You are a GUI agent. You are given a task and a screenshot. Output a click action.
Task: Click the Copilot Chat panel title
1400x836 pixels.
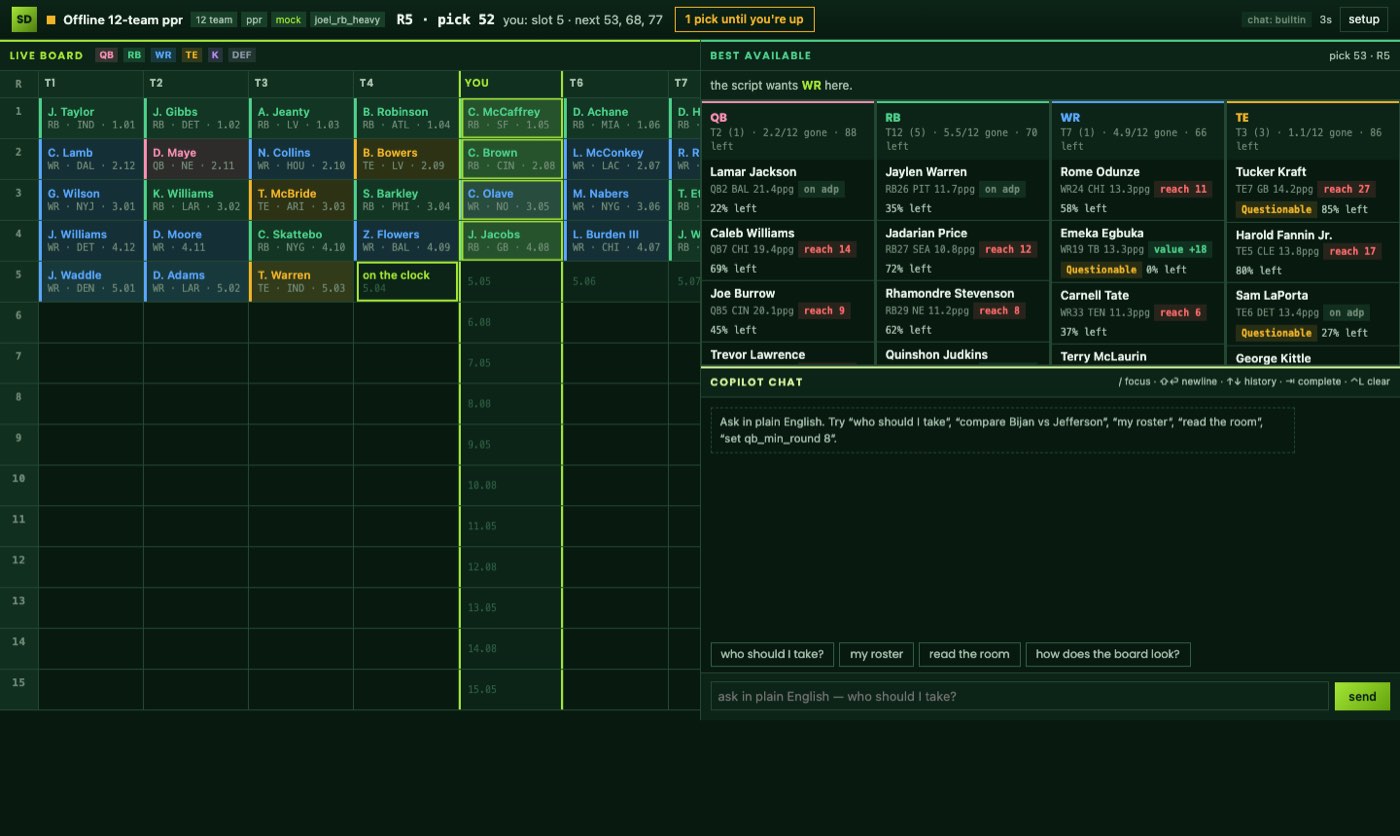point(756,382)
